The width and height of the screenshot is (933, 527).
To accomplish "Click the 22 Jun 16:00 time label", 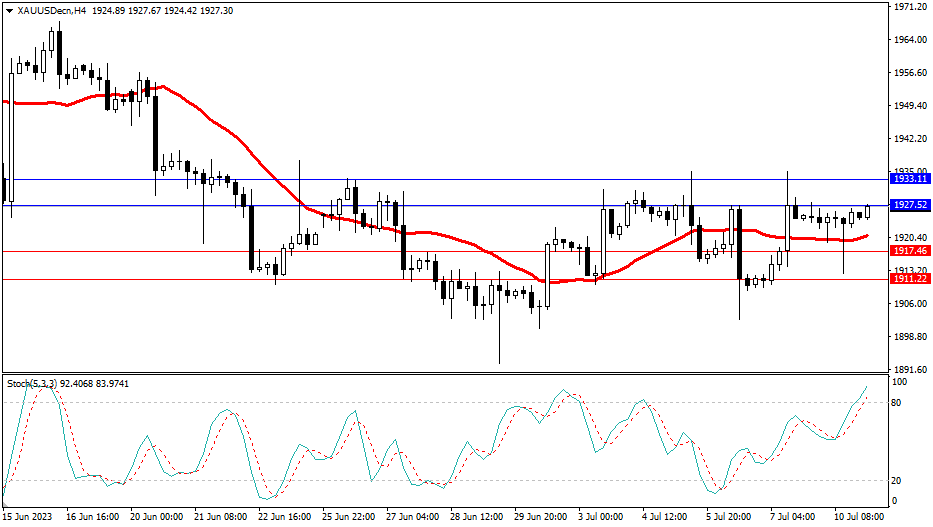I will [285, 517].
